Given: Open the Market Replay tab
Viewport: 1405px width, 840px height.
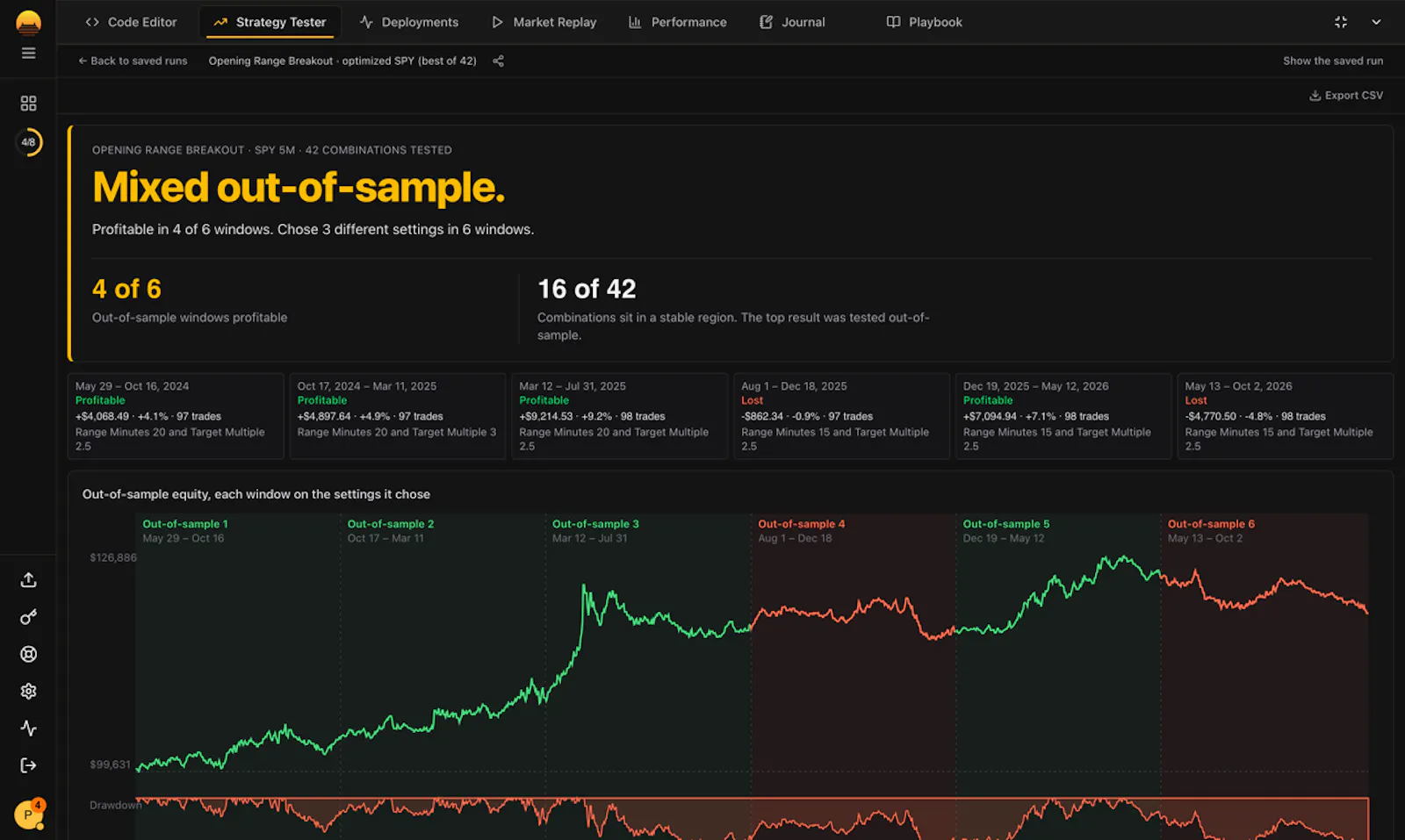Looking at the screenshot, I should (x=544, y=22).
